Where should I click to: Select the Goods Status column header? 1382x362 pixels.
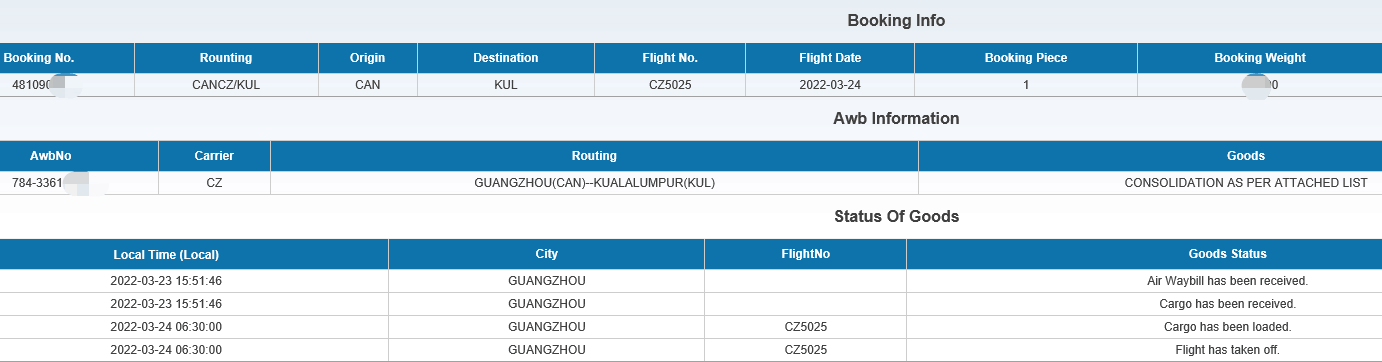click(1227, 254)
